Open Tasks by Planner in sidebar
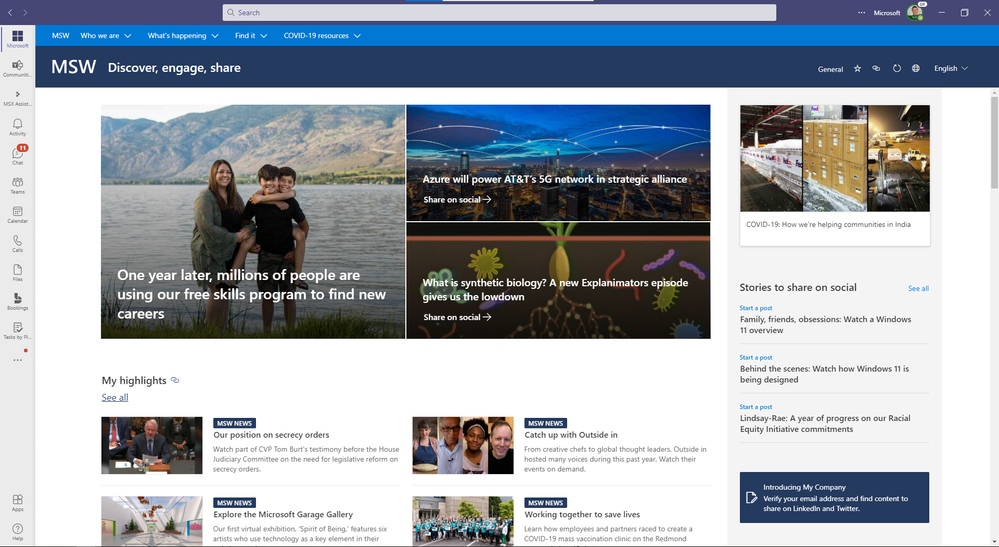This screenshot has height=547, width=999. [17, 330]
